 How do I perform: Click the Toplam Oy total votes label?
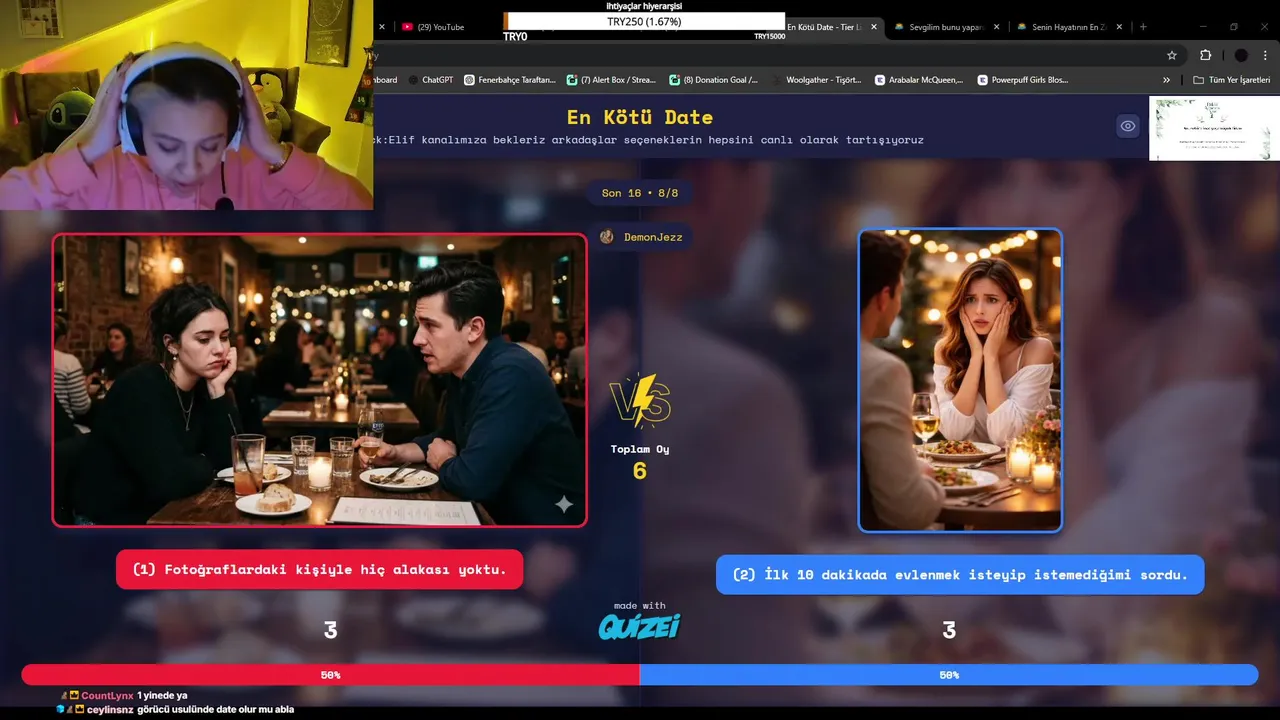pyautogui.click(x=640, y=449)
